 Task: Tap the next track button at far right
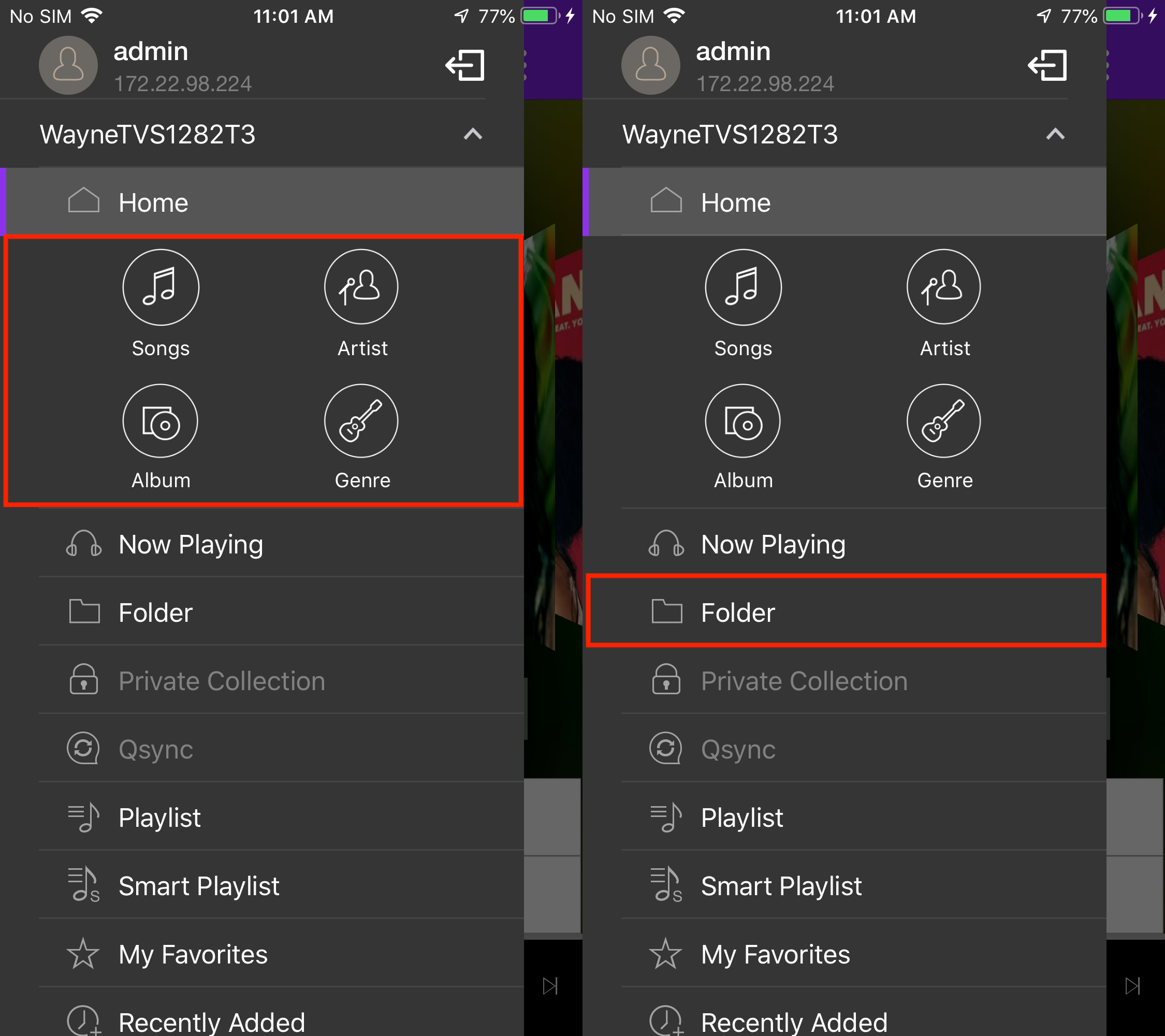pyautogui.click(x=1132, y=986)
